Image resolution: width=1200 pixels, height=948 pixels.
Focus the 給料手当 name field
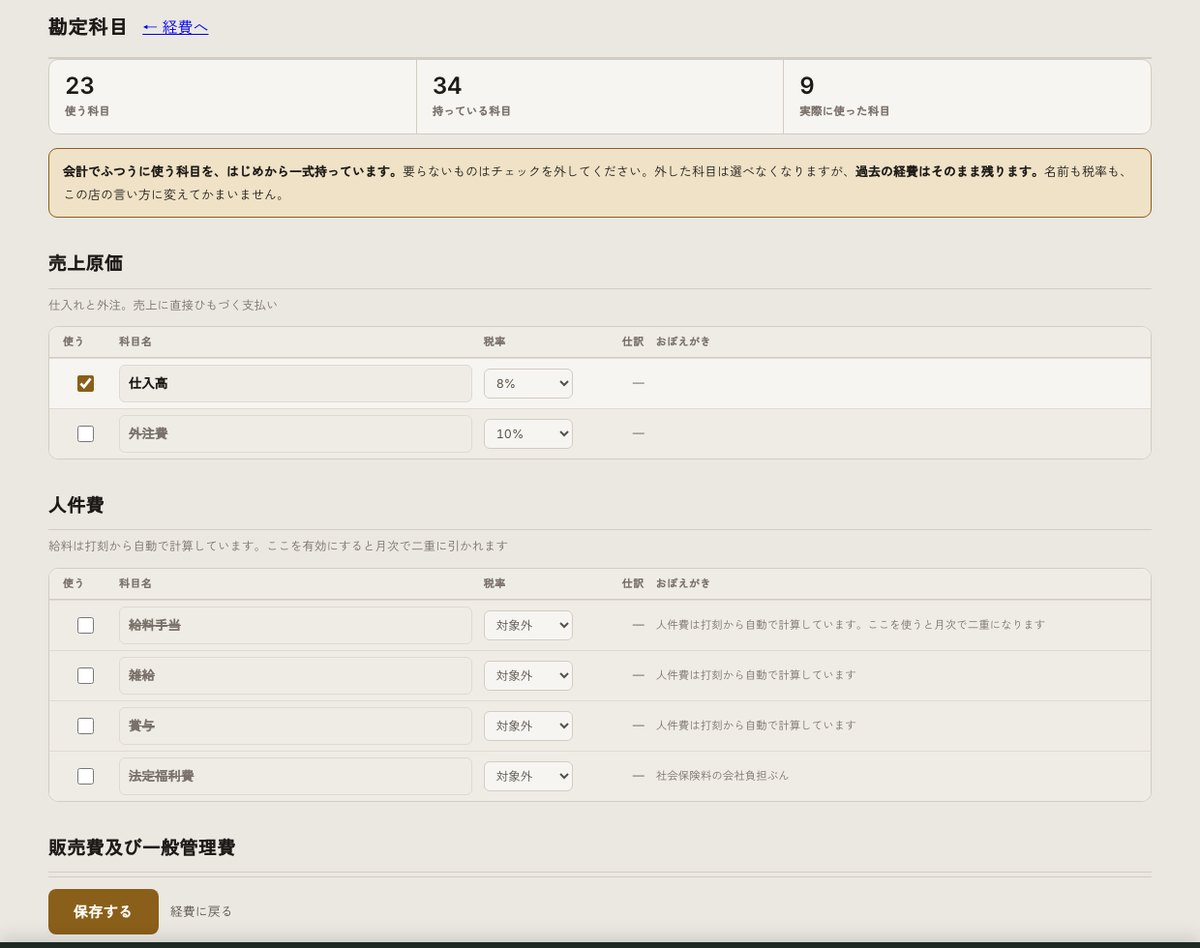point(295,625)
